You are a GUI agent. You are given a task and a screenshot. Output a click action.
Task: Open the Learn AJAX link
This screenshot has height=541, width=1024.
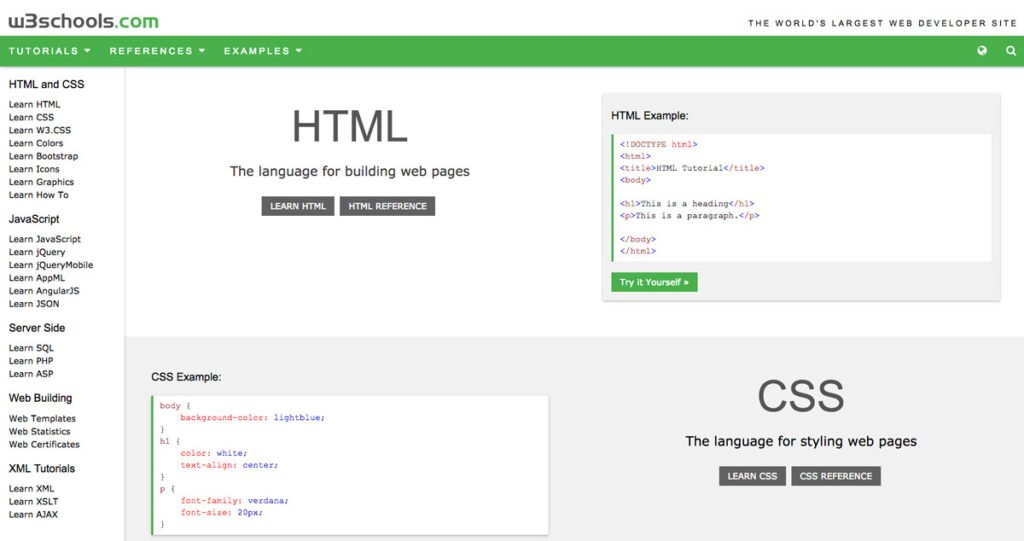(x=33, y=514)
